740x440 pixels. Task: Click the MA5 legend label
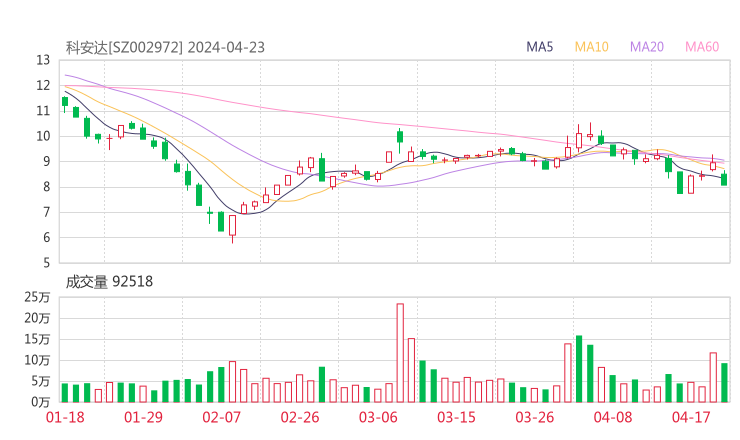coord(539,47)
